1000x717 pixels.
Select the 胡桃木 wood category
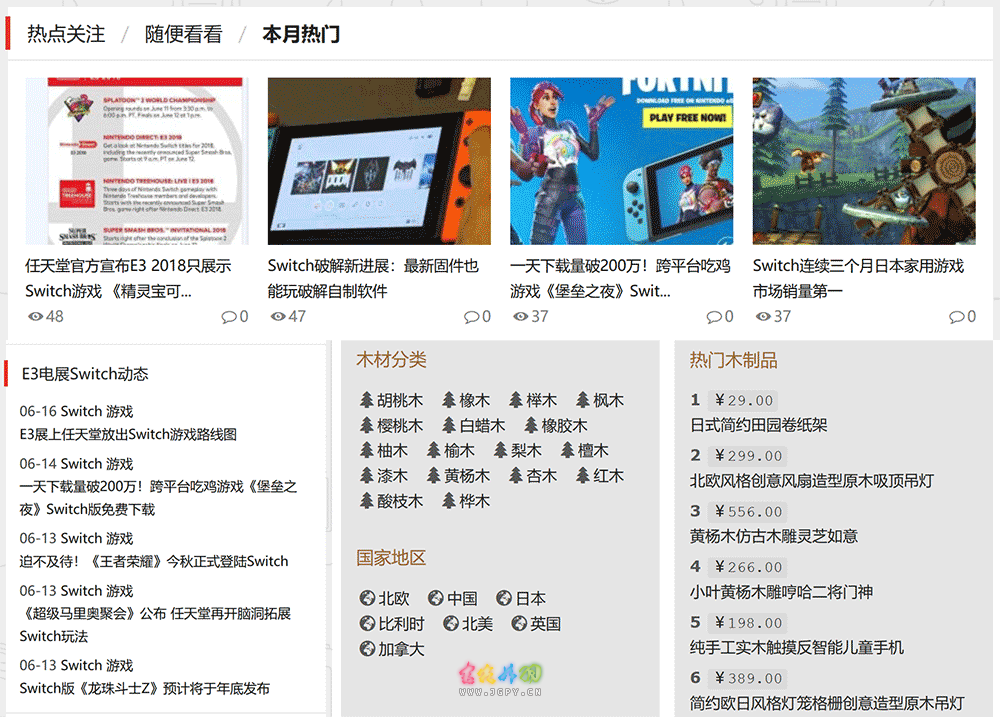click(392, 401)
